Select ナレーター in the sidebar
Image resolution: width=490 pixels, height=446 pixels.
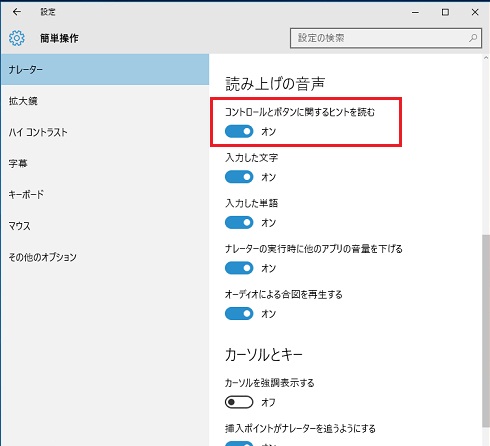105,69
